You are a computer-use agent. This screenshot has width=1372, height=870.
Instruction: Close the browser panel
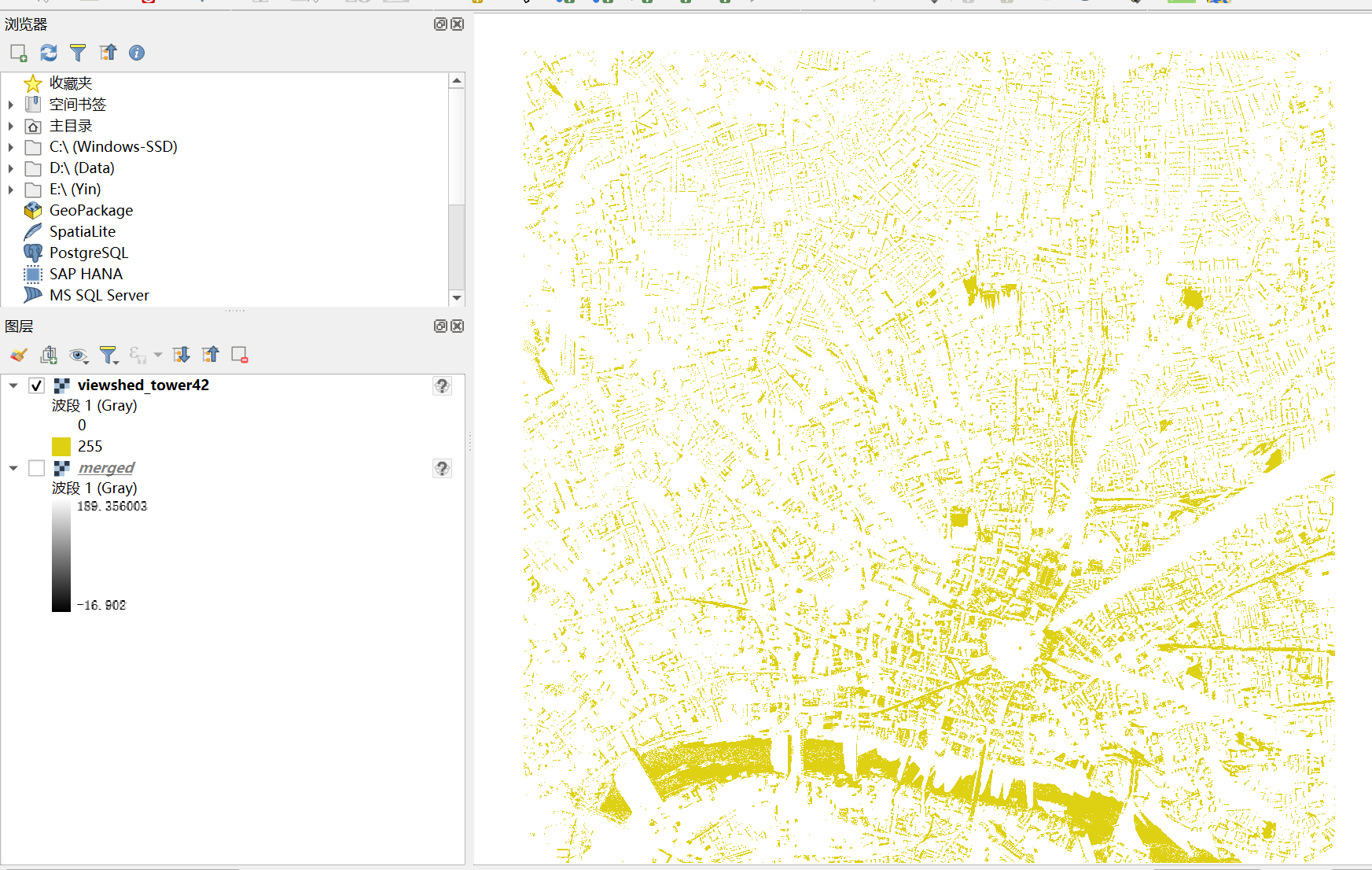pyautogui.click(x=458, y=24)
